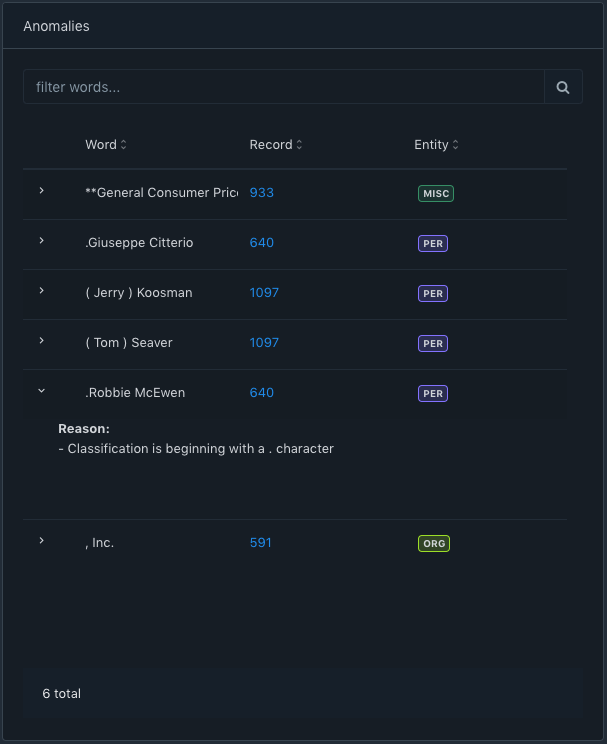Click the MISC entity tag
Viewport: 607px width, 744px height.
[436, 194]
